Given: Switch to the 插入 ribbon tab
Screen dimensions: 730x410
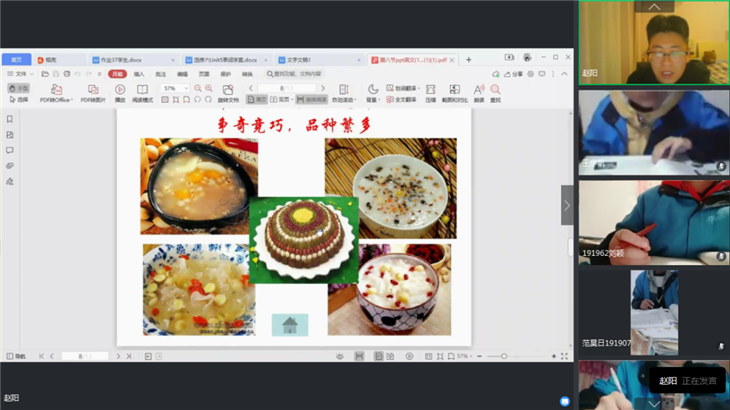Looking at the screenshot, I should [139, 74].
